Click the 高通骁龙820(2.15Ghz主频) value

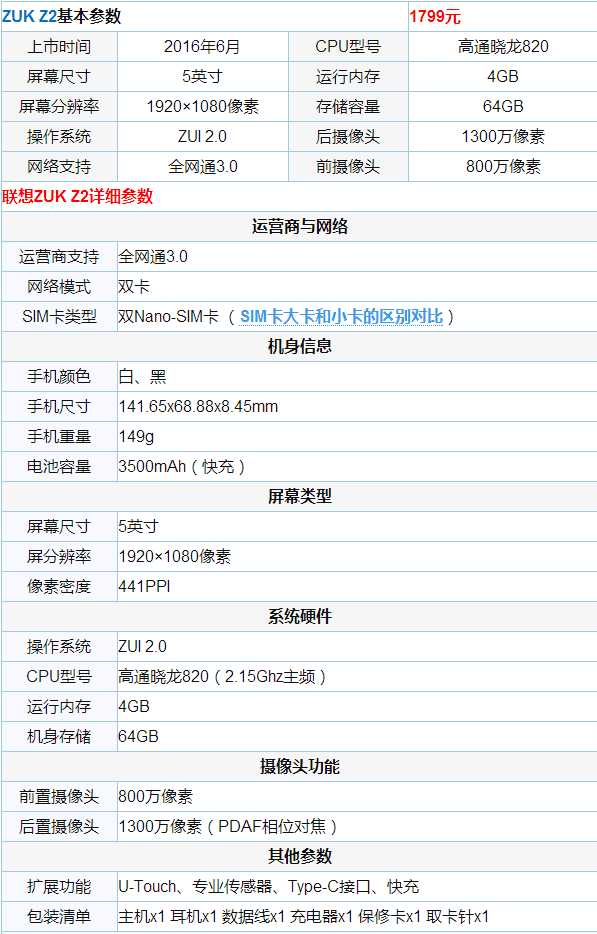click(222, 677)
